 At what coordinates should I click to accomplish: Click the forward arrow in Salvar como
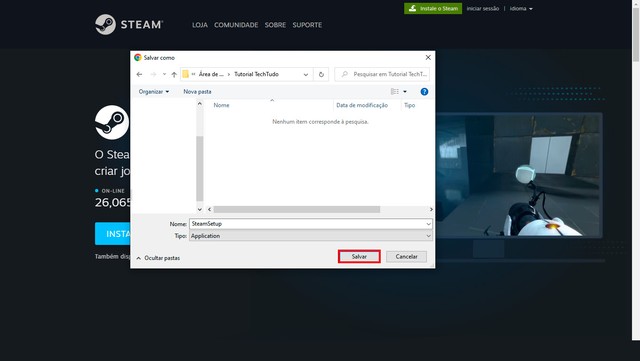coord(153,74)
